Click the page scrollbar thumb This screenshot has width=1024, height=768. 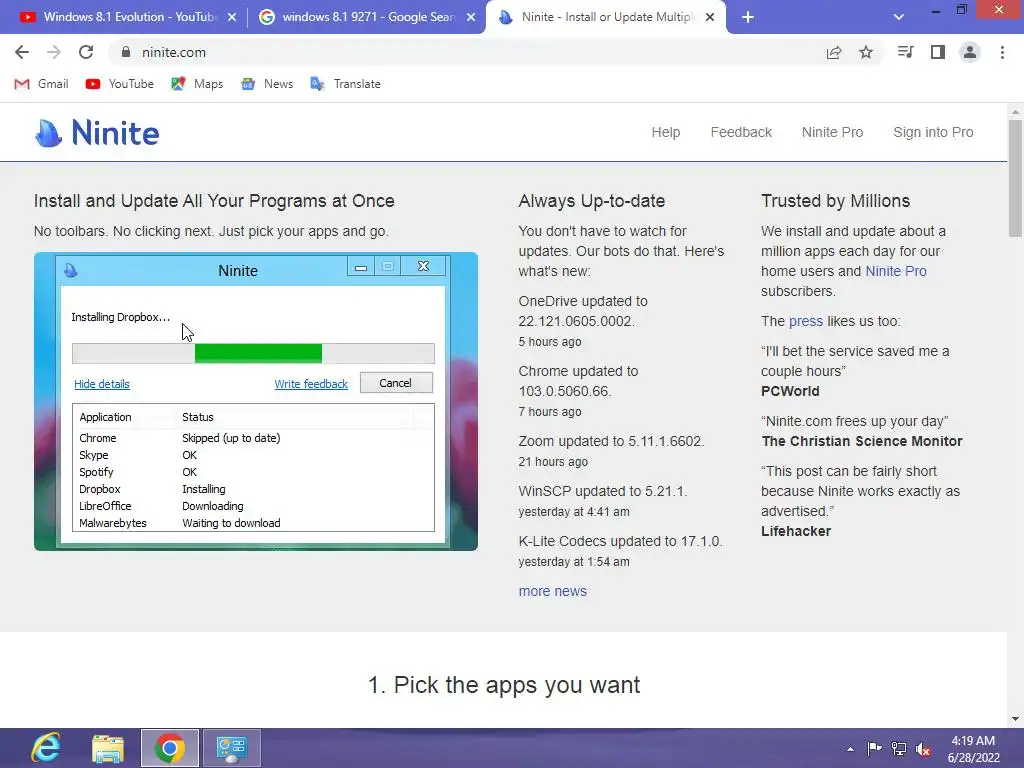click(x=1015, y=178)
